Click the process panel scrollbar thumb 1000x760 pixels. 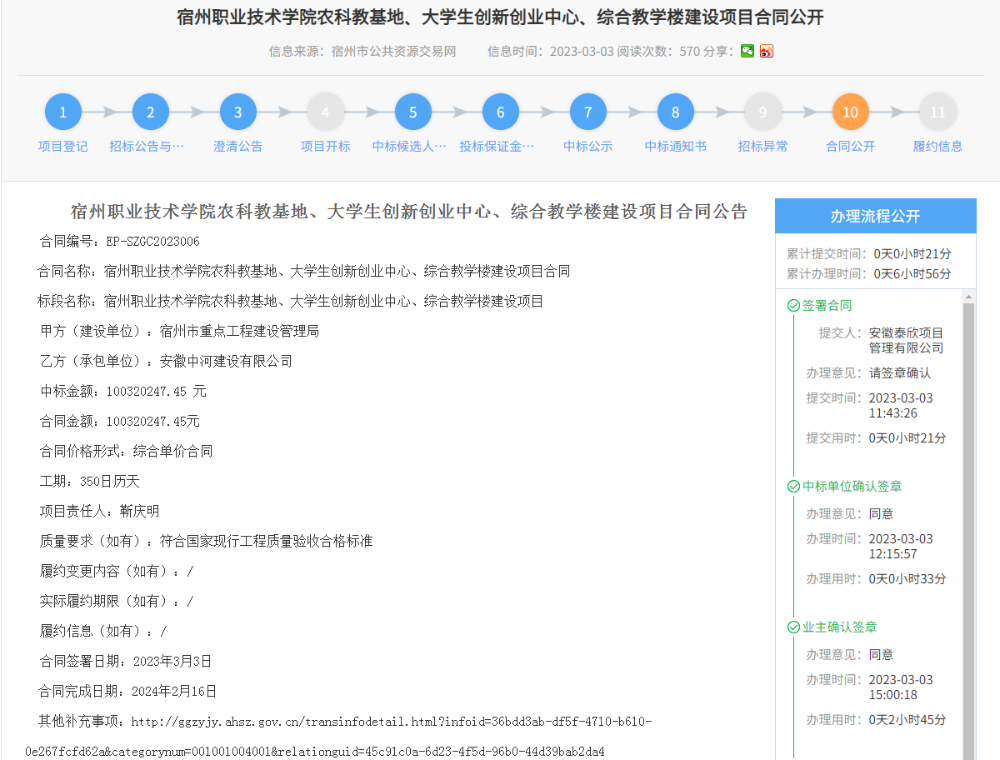coord(969,529)
